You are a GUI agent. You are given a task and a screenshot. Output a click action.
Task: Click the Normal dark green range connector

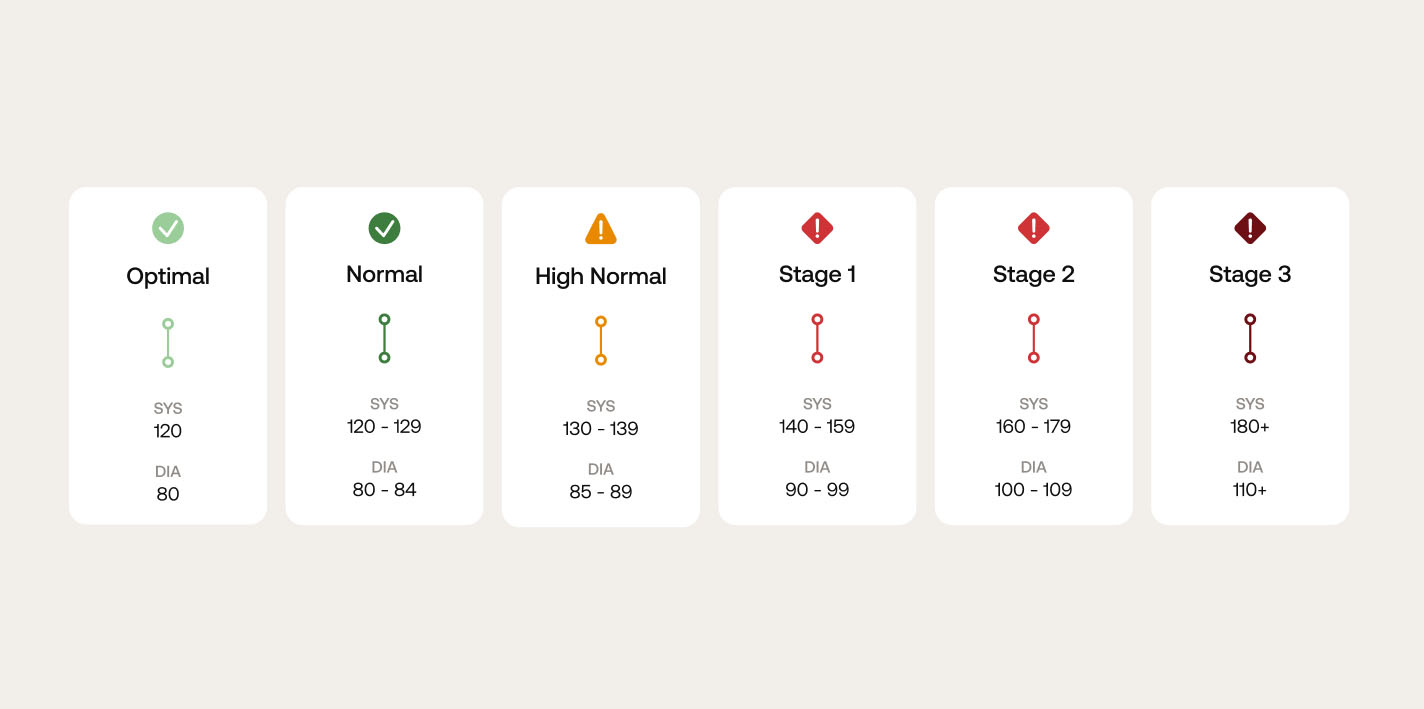tap(384, 338)
